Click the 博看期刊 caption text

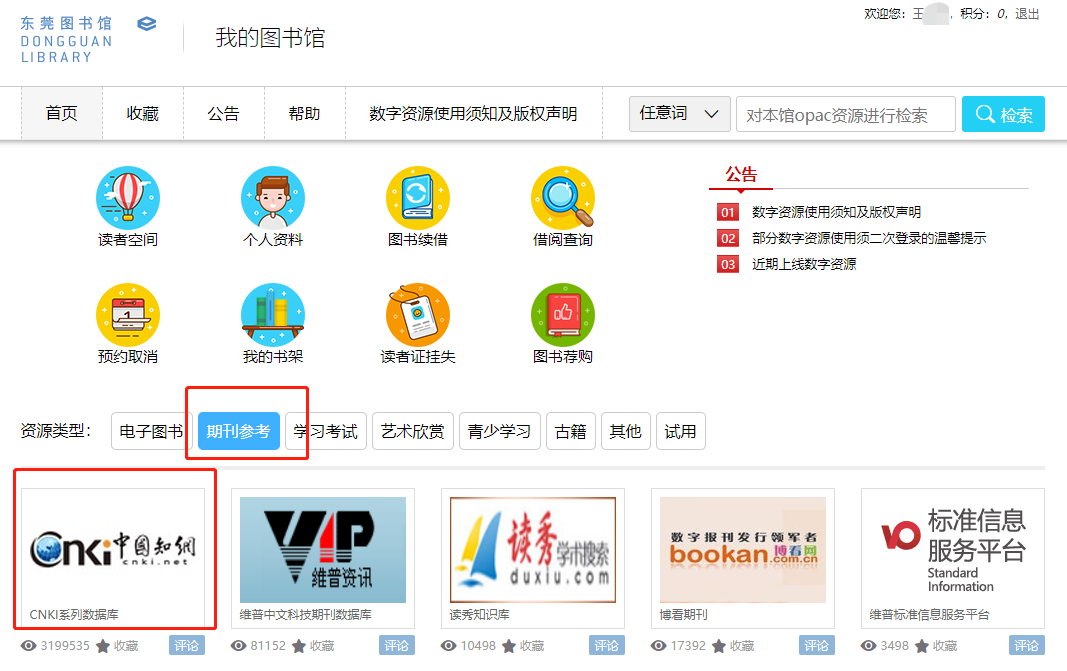683,615
